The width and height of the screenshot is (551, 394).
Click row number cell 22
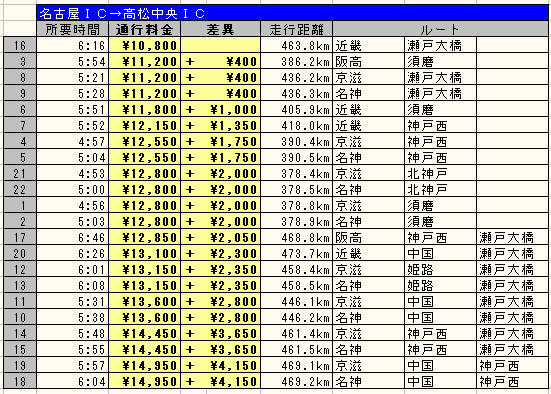[20, 189]
